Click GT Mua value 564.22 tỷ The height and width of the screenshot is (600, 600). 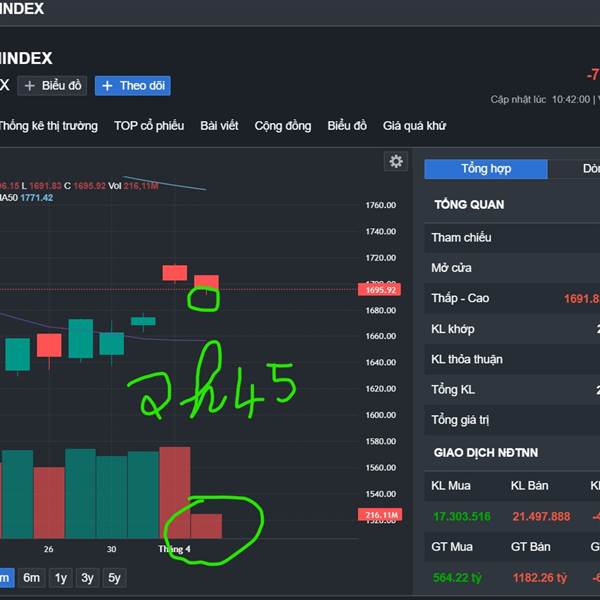[x=457, y=577]
